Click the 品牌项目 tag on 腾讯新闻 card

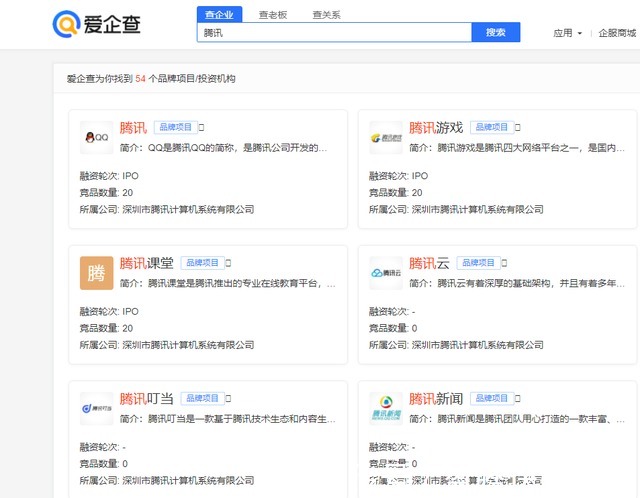coord(492,398)
